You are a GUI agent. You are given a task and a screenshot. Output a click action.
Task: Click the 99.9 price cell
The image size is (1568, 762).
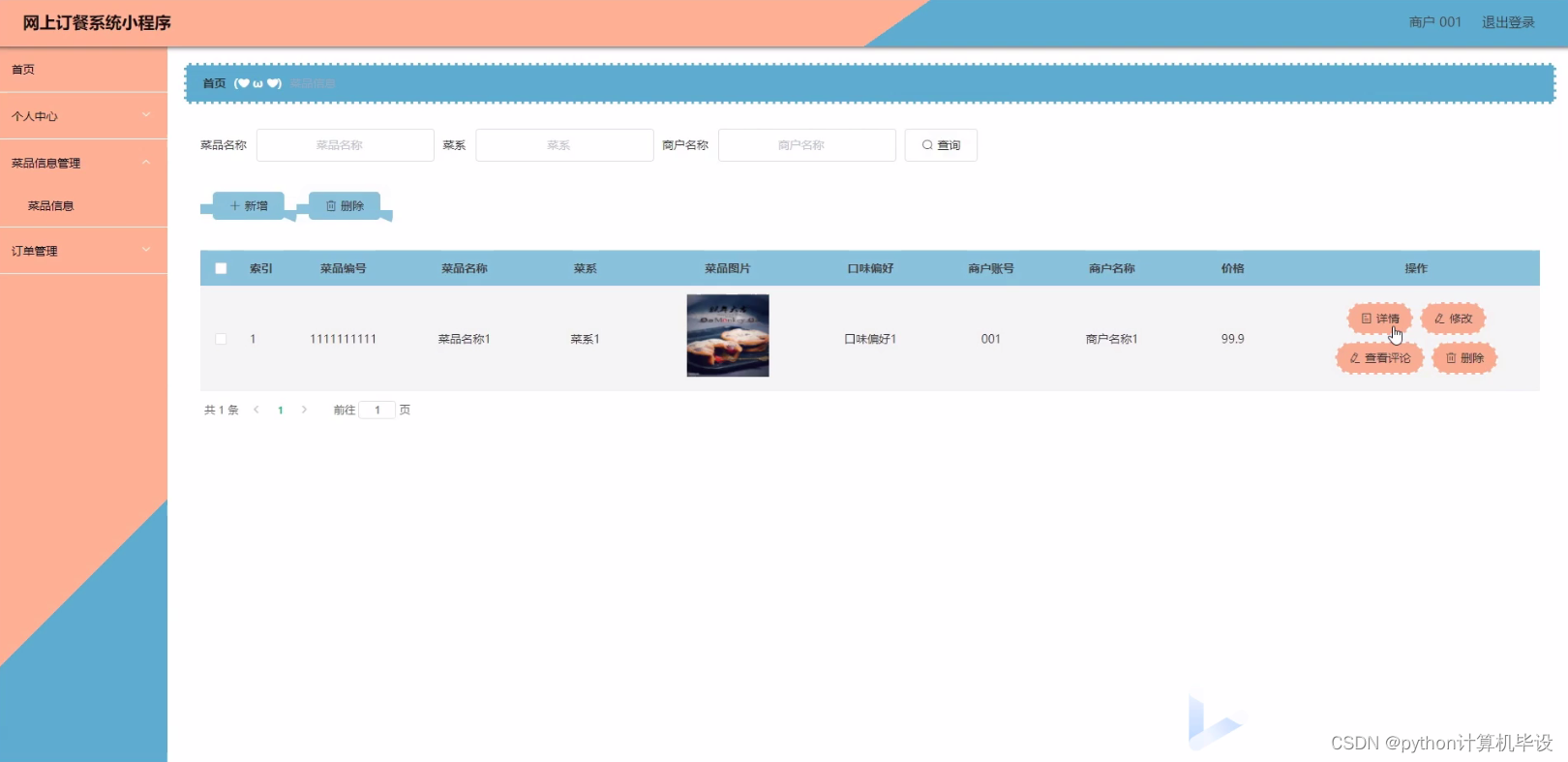tap(1233, 339)
